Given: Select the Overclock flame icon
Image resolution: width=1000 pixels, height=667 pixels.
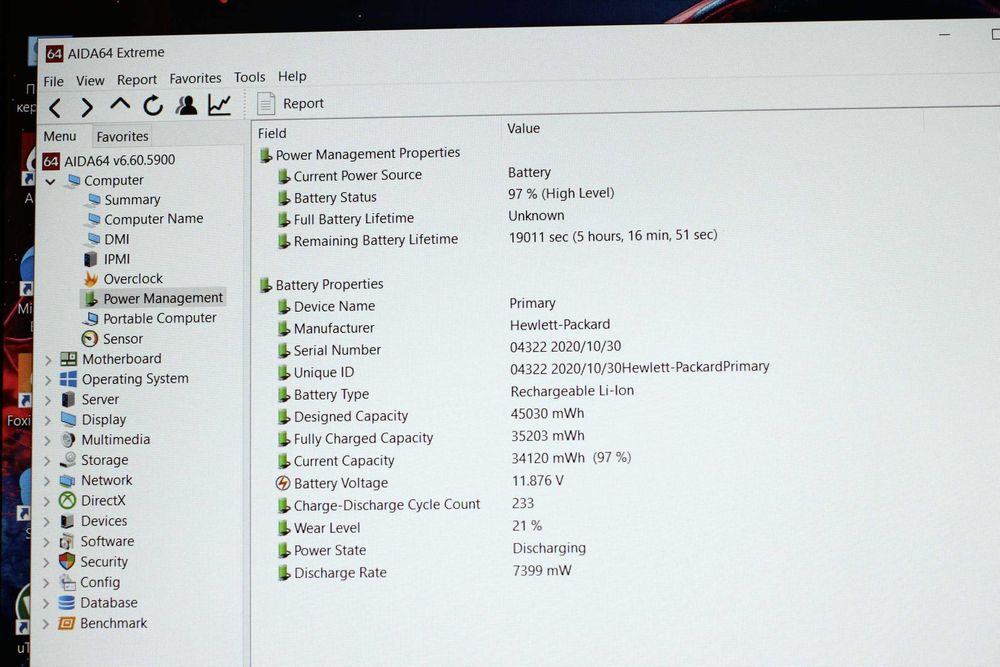Looking at the screenshot, I should click(x=91, y=279).
